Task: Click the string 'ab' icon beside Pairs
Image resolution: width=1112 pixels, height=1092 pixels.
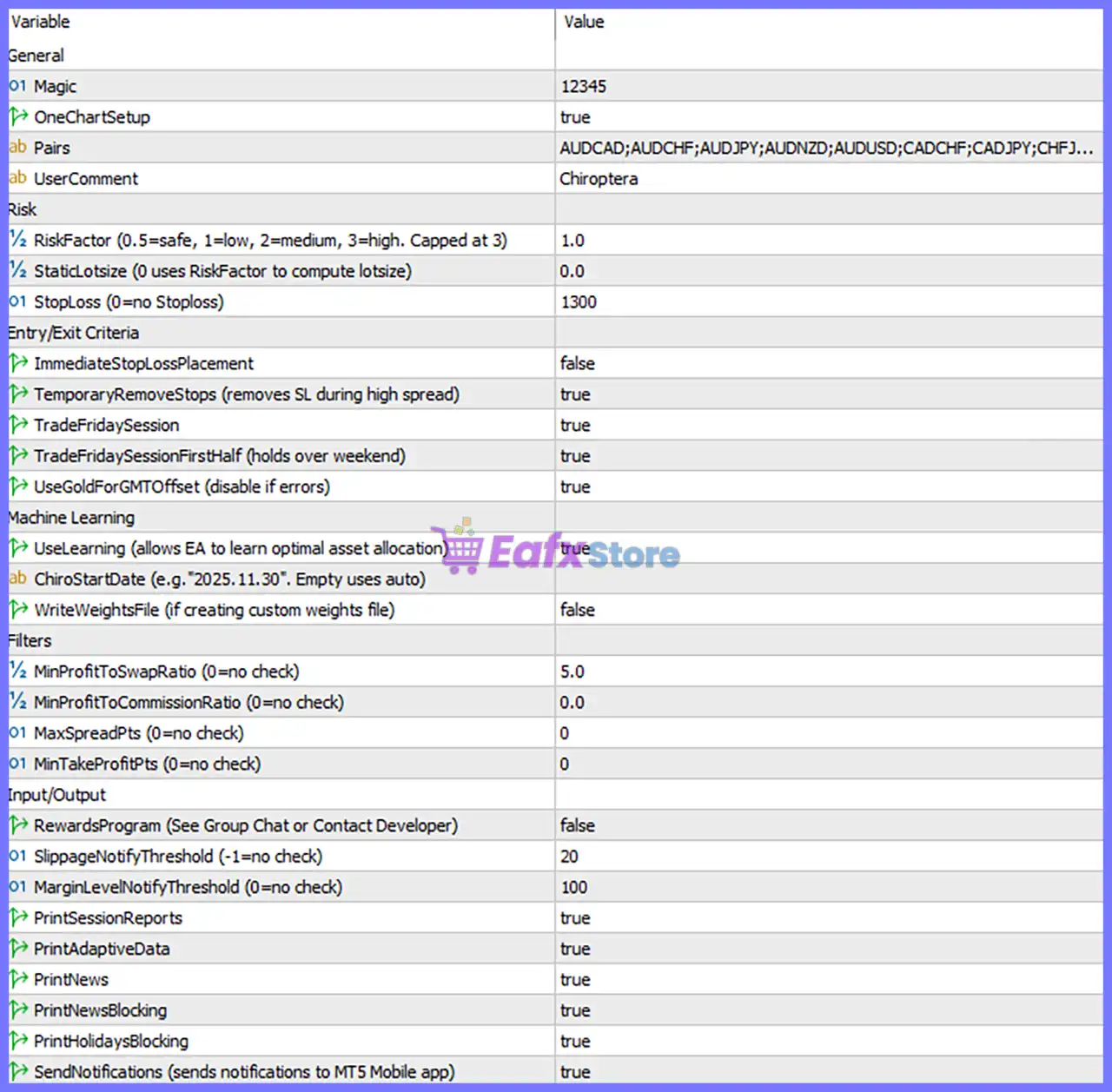Action: point(17,148)
